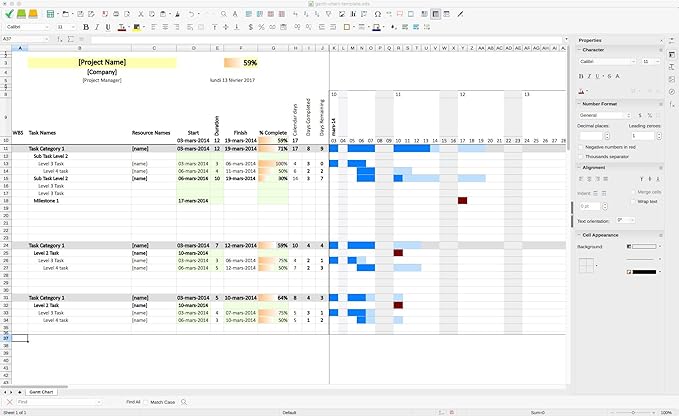Click the Clone Formatting paintbrush icon
The image size is (679, 416).
coord(178,14)
